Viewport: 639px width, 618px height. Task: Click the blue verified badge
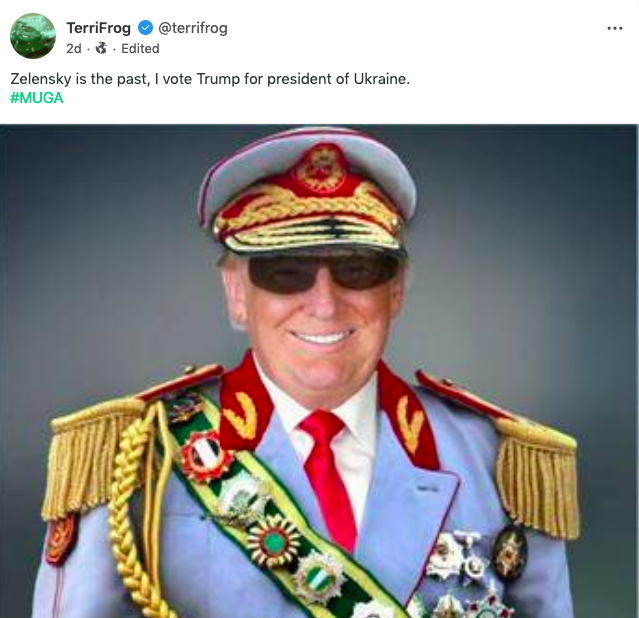145,28
